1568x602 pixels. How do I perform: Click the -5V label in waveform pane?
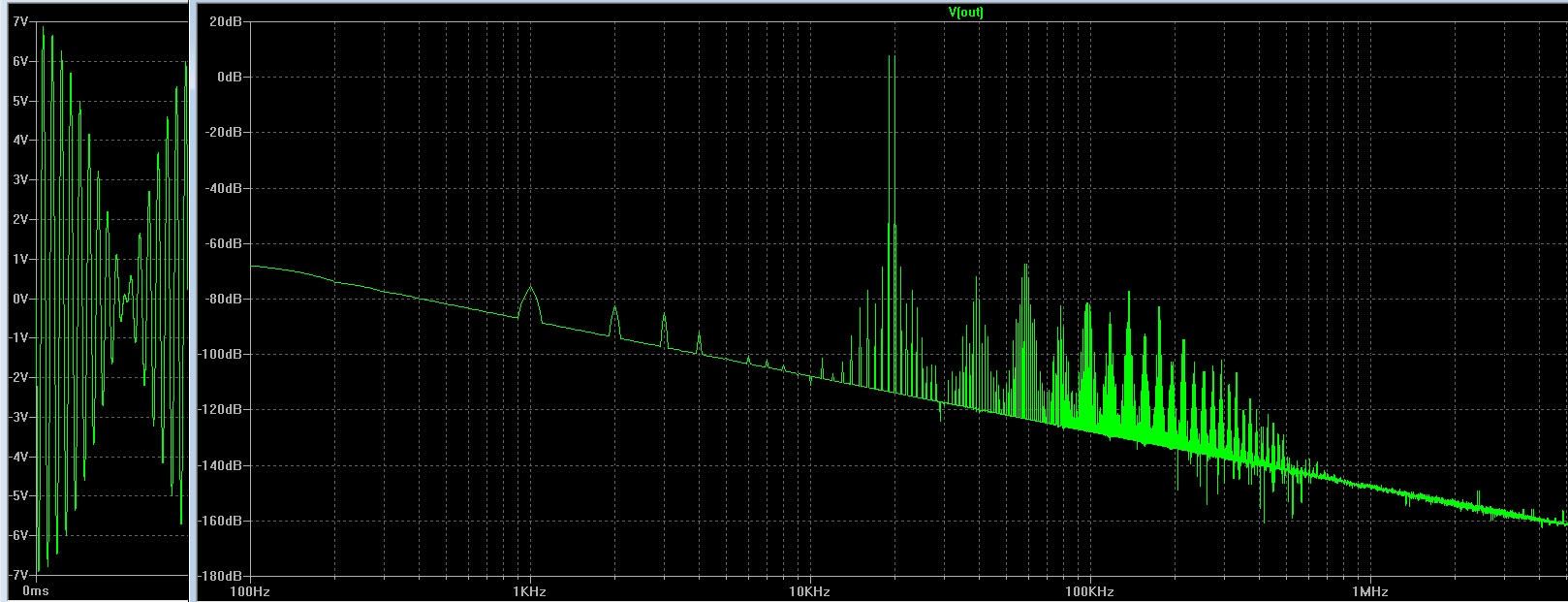(x=18, y=496)
